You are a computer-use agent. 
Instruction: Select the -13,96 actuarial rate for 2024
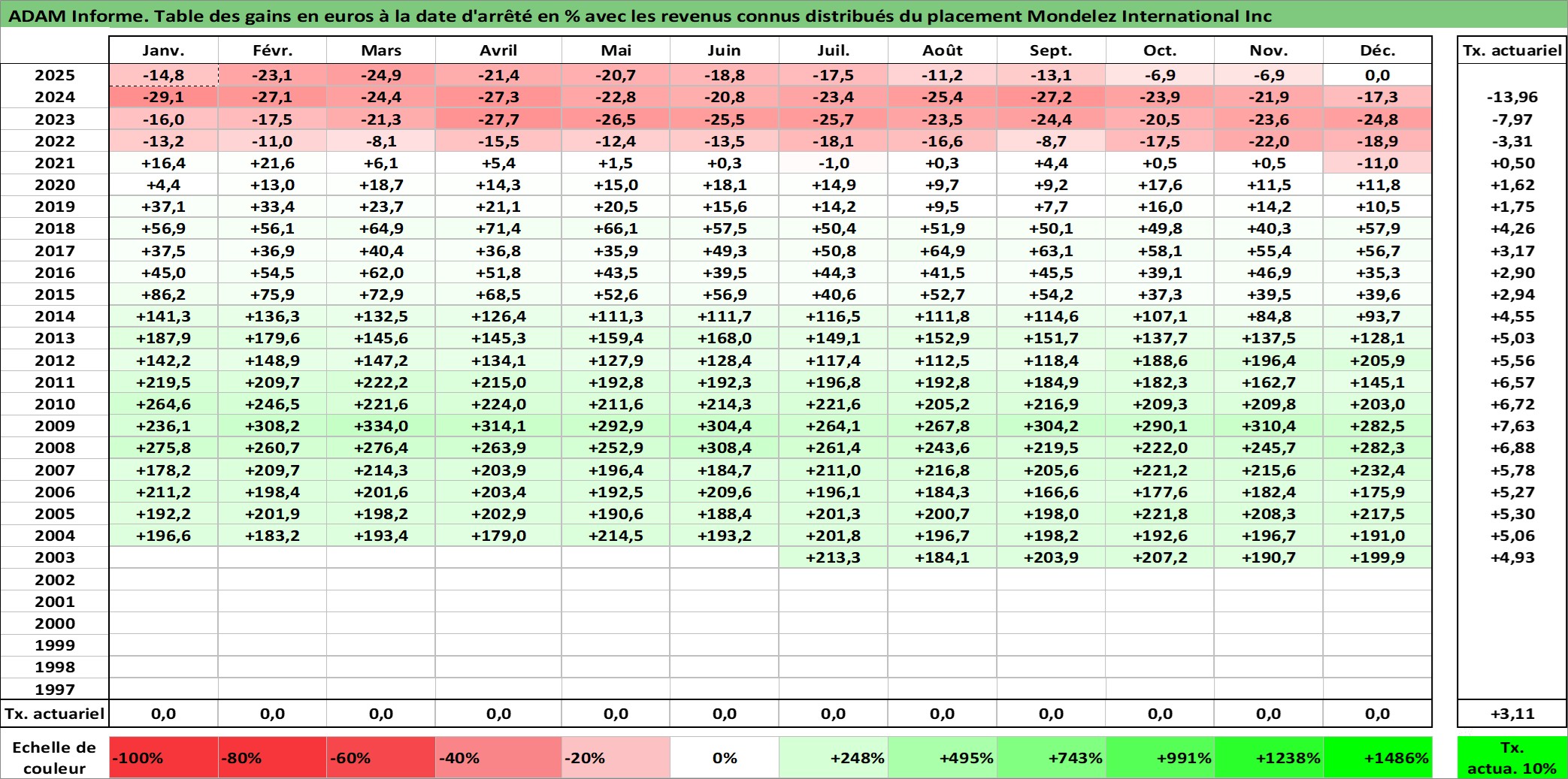tap(1512, 97)
